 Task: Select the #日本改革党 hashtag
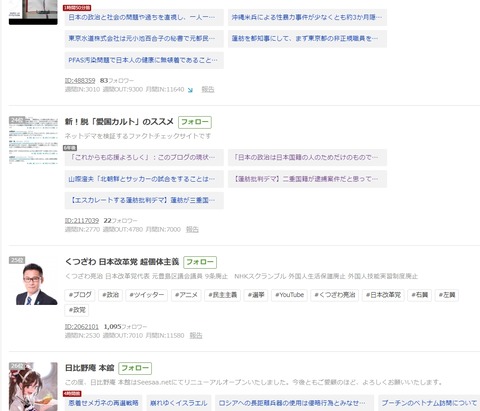(383, 295)
